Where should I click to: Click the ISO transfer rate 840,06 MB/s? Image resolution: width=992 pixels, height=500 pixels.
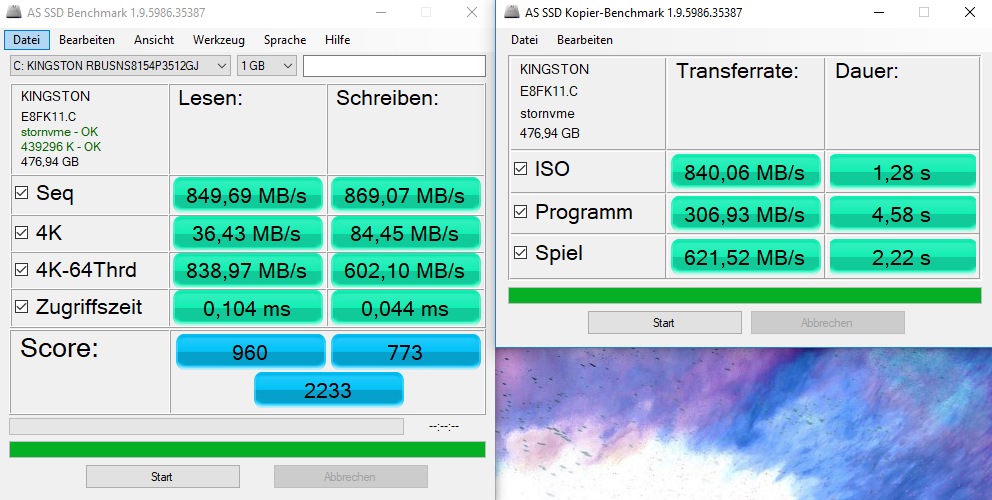click(x=745, y=172)
